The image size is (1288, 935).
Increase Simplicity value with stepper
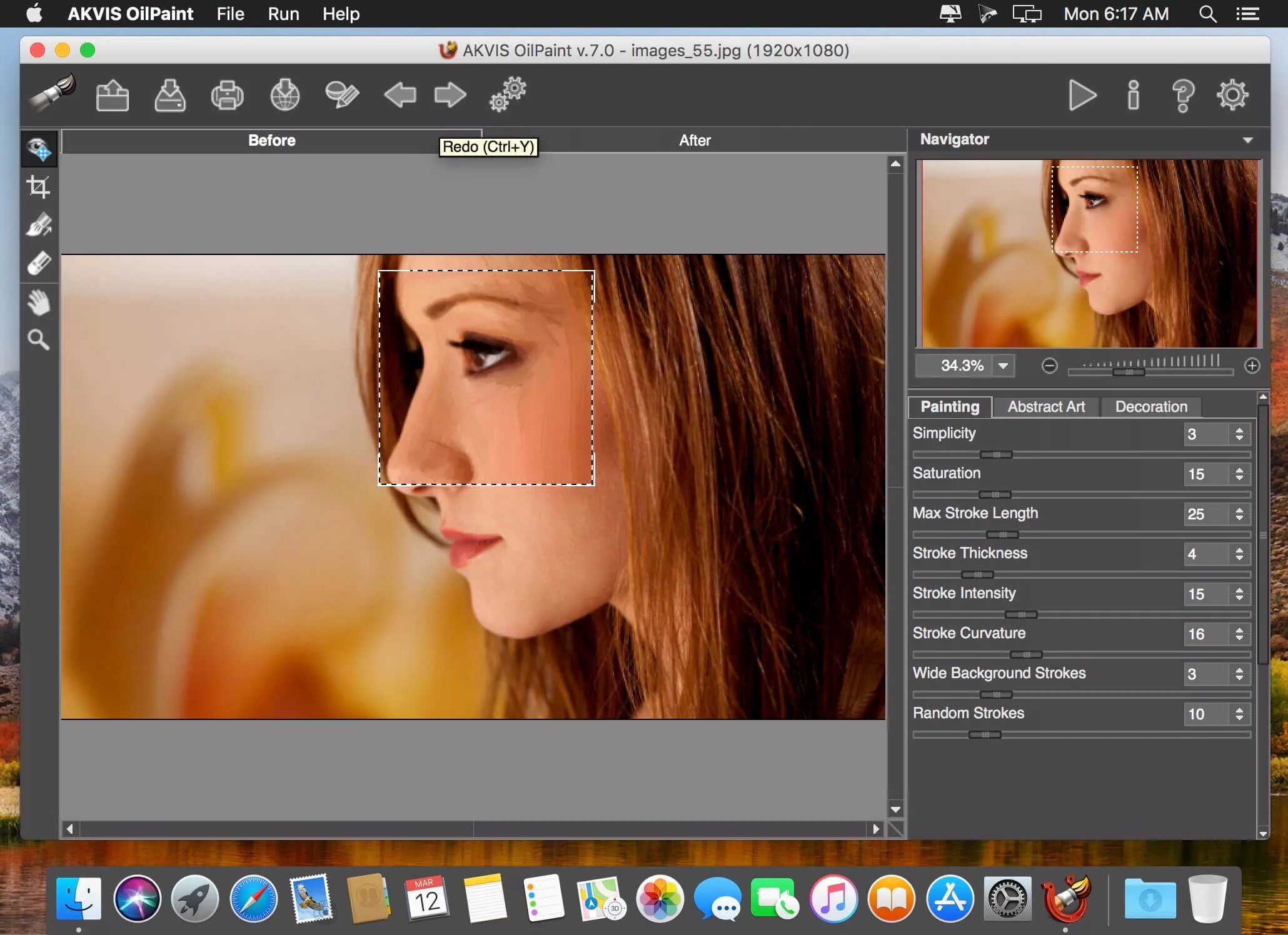point(1239,429)
